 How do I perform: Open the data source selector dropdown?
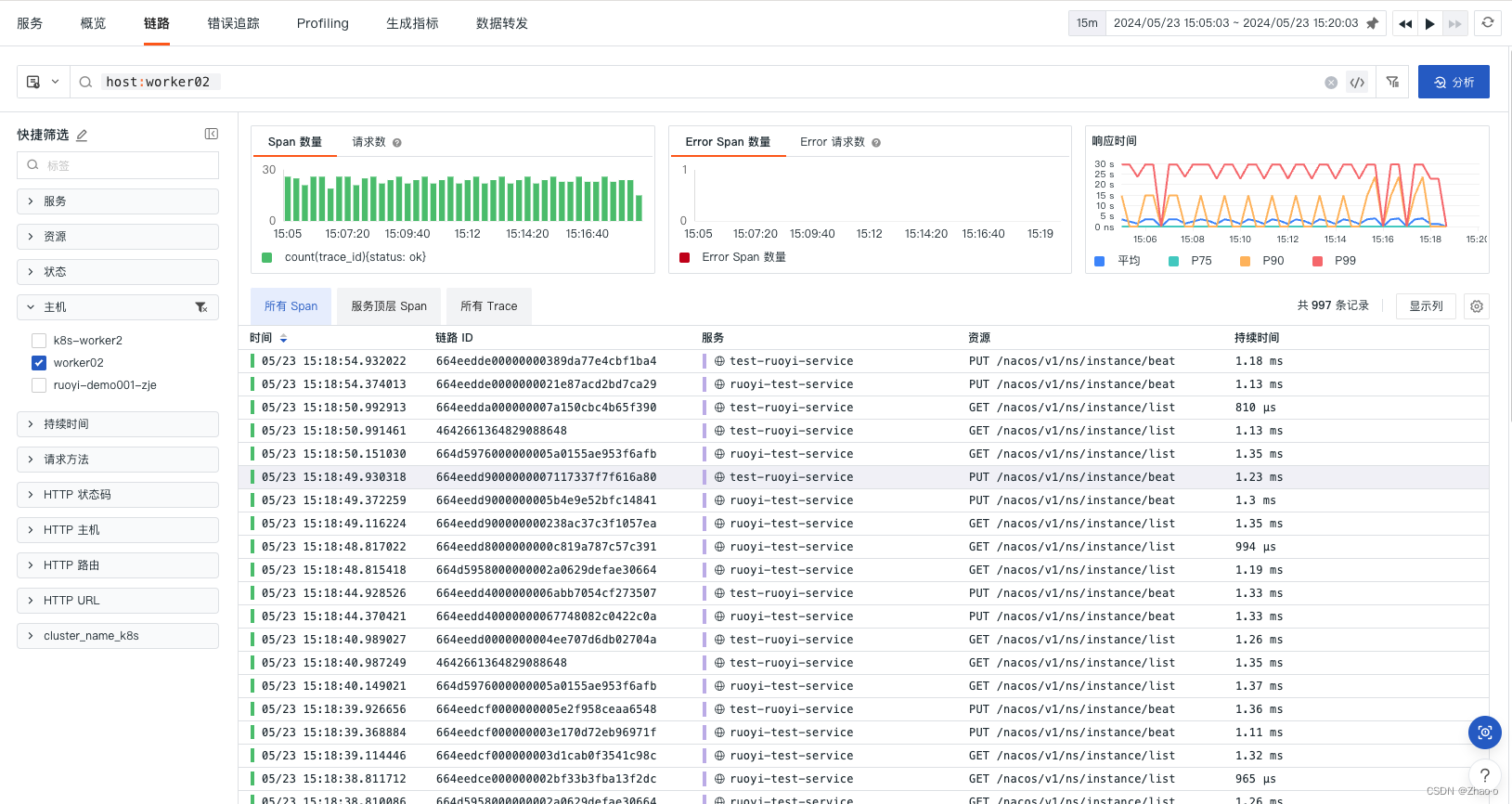(43, 82)
